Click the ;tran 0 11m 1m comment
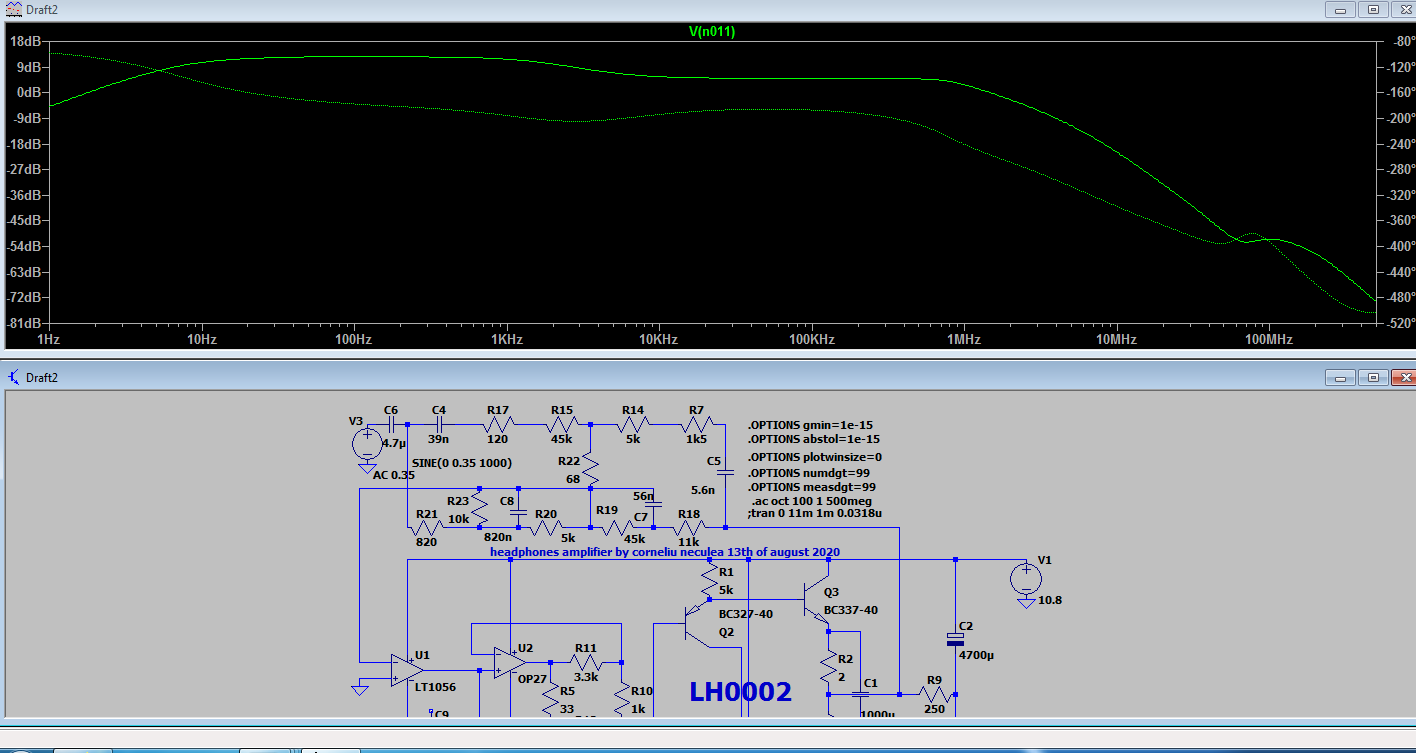Viewport: 1416px width, 753px height. click(815, 513)
